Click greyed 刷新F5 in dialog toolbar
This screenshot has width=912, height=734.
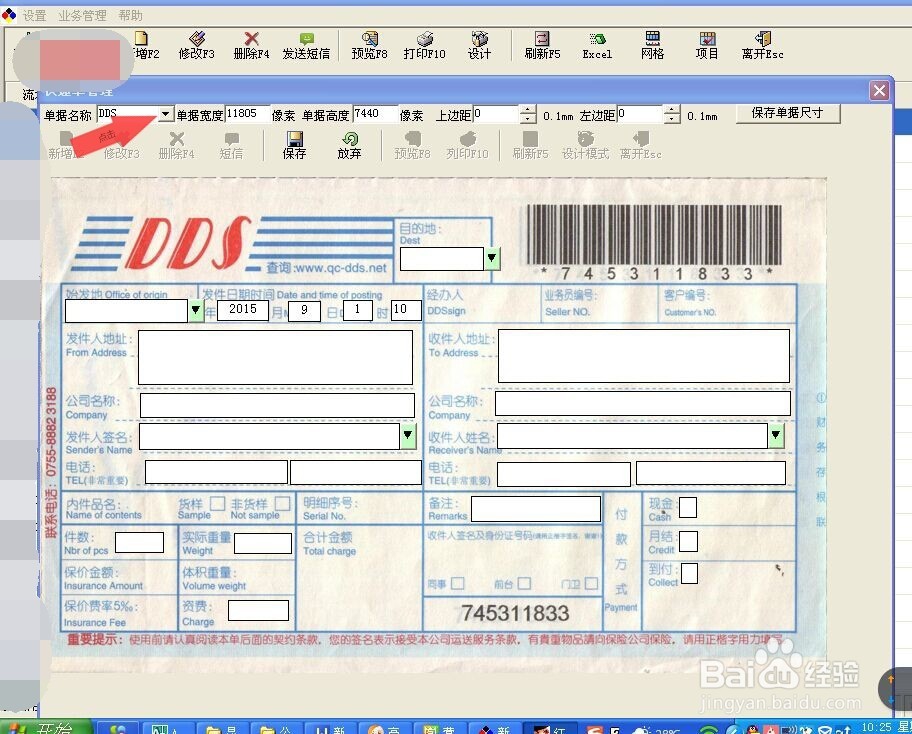530,145
